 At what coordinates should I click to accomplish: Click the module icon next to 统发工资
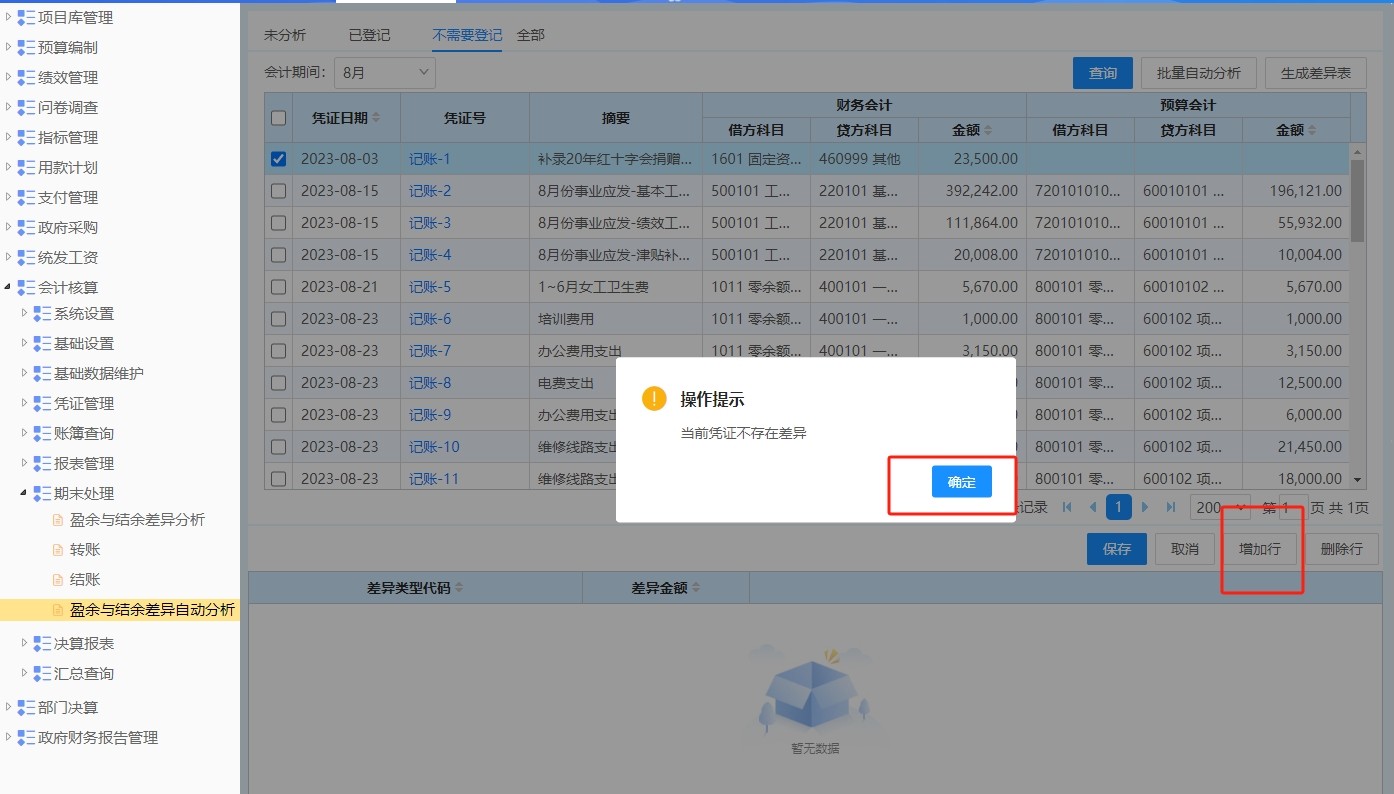point(26,257)
